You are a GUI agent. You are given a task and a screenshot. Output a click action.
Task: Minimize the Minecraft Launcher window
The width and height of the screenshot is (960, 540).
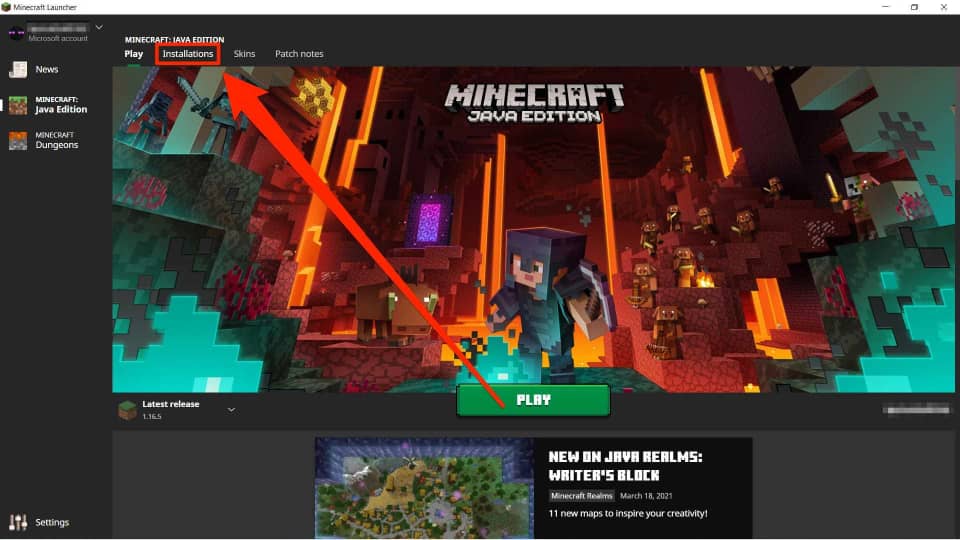(x=886, y=7)
